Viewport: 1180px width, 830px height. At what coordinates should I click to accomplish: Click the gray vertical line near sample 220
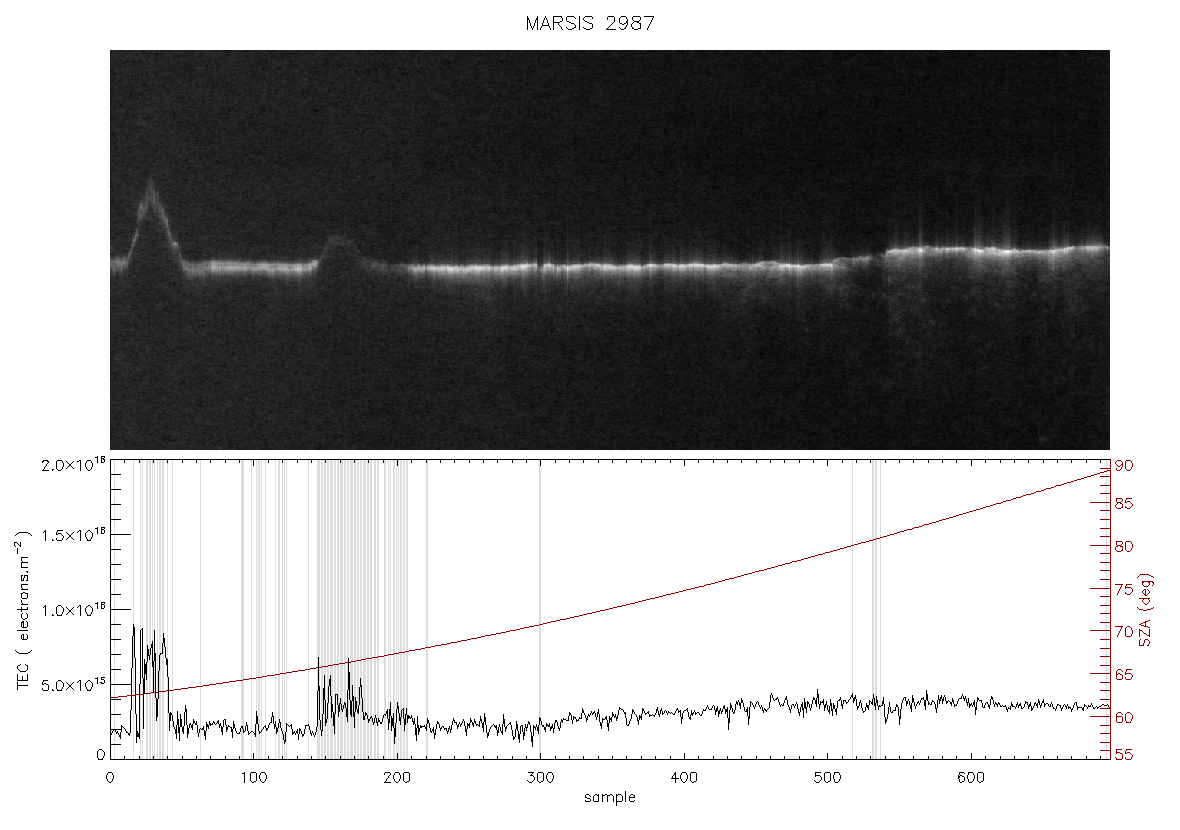coord(427,608)
